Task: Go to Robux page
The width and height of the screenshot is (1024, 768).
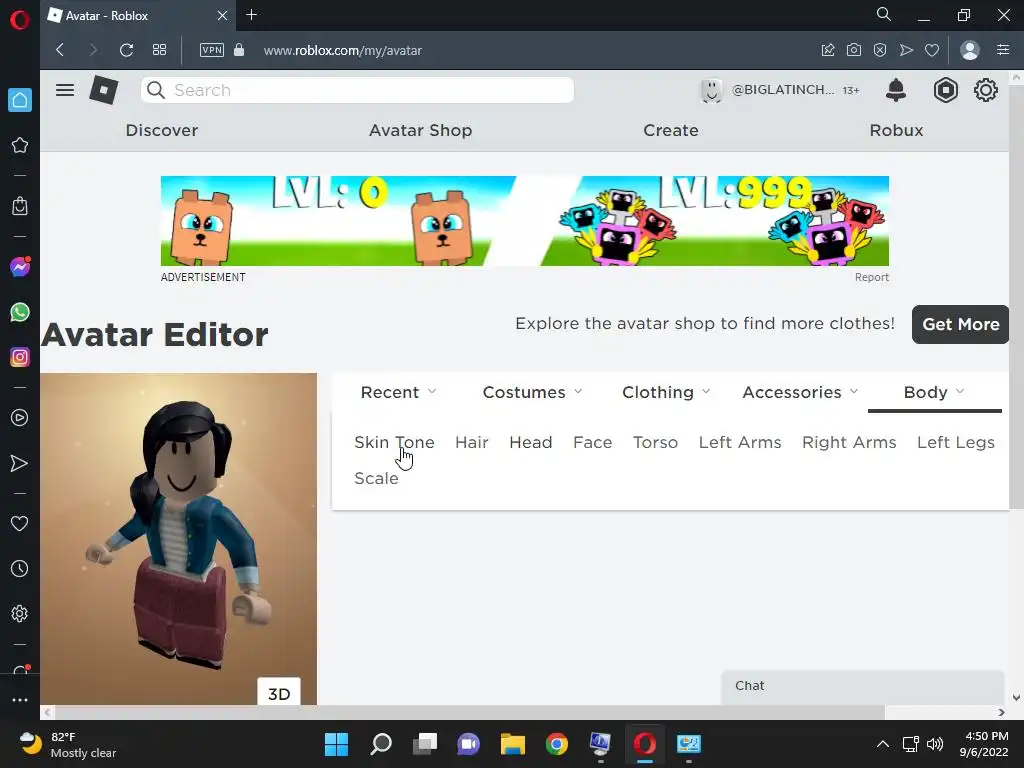Action: 896,130
